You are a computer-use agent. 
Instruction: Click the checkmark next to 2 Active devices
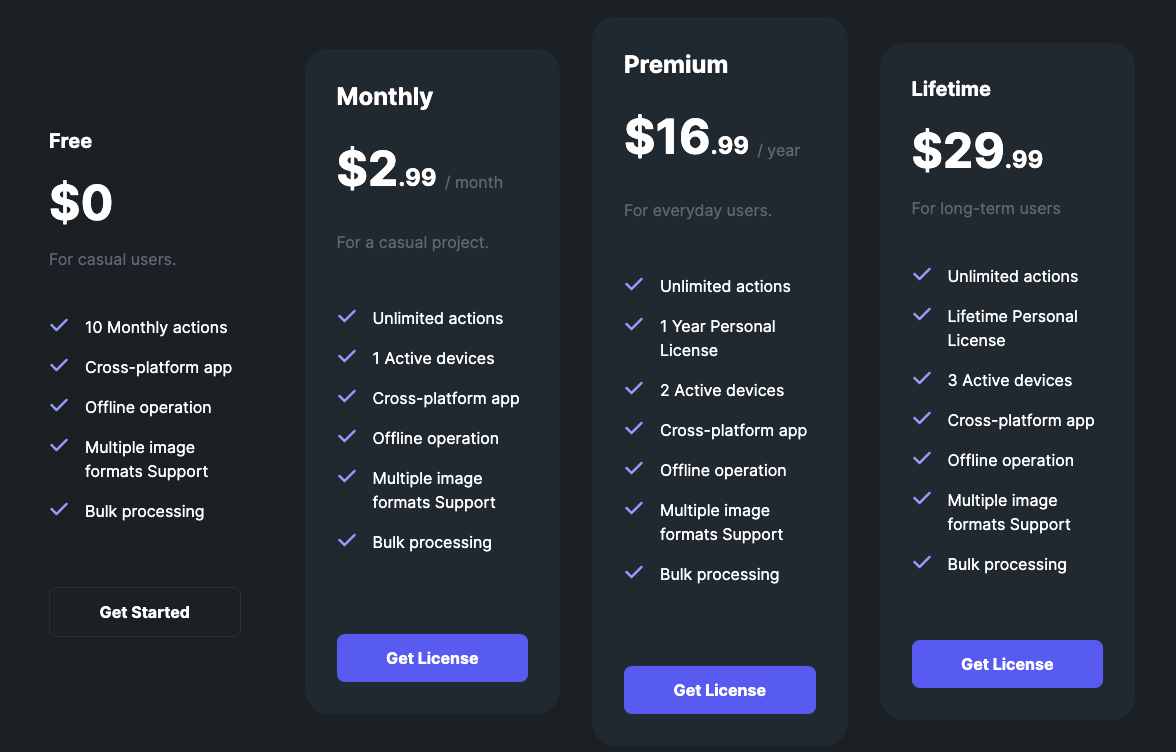point(633,389)
